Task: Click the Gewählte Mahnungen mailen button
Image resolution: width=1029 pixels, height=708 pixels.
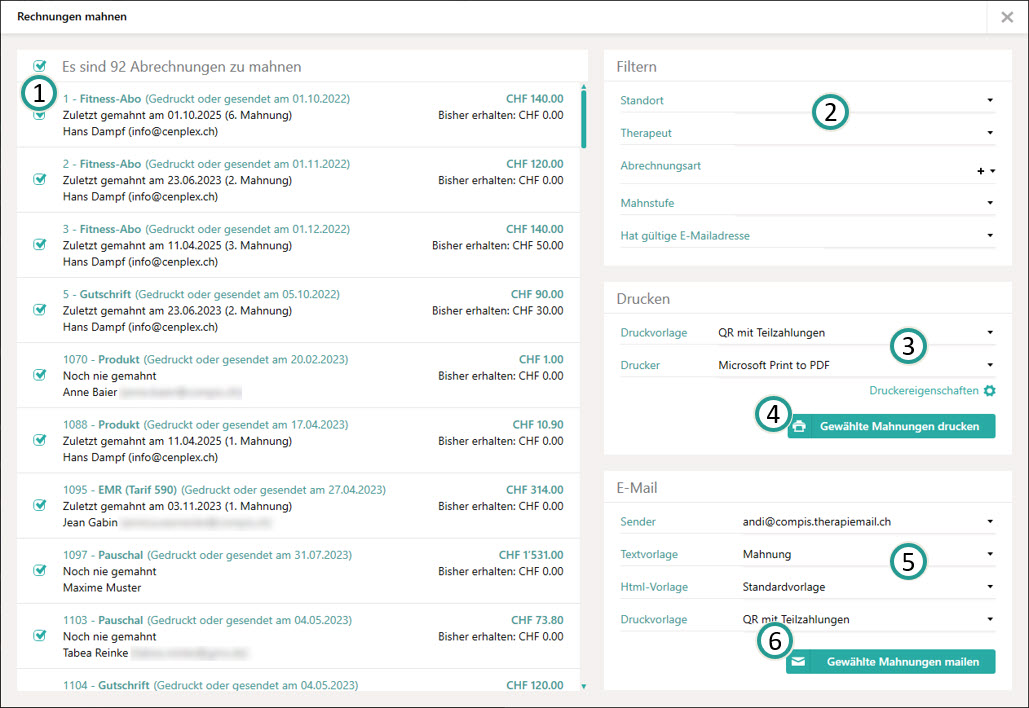Action: click(891, 661)
